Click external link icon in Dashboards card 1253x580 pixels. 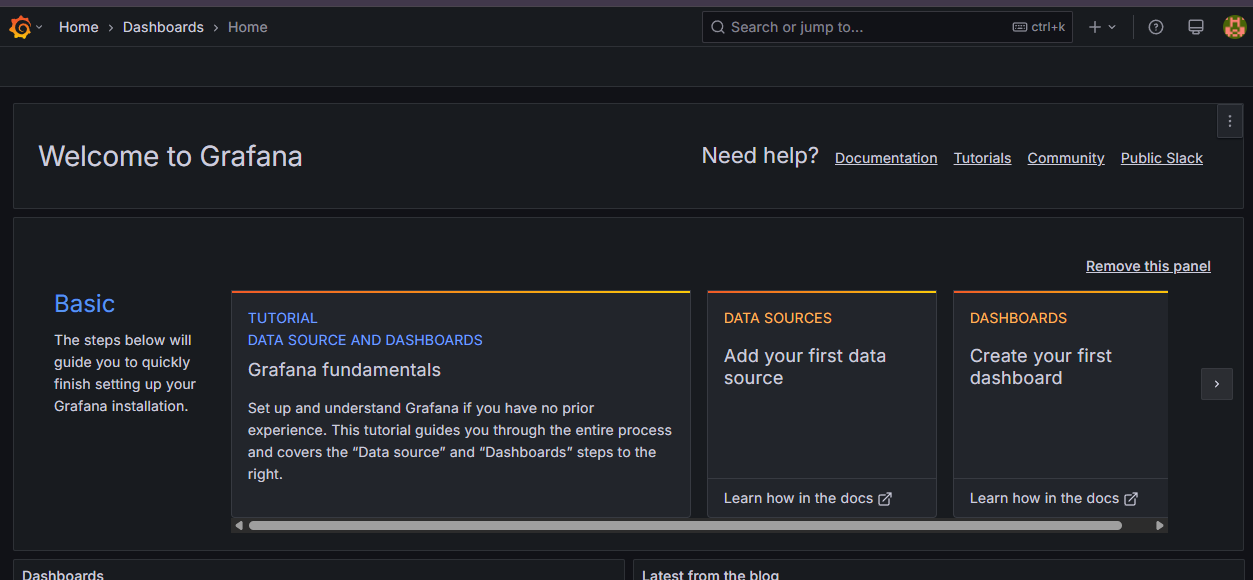[1131, 499]
